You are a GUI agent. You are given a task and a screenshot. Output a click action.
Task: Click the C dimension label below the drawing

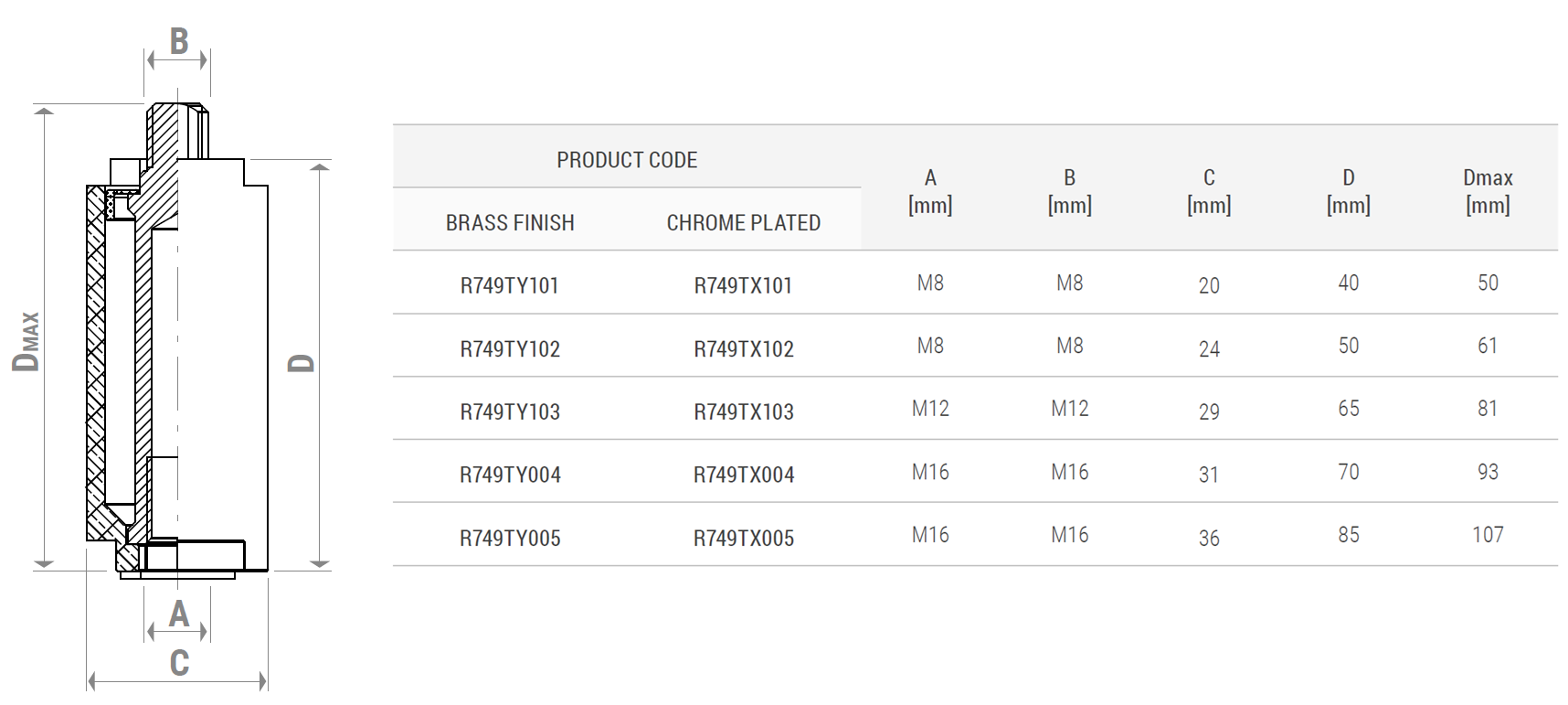pos(179,663)
